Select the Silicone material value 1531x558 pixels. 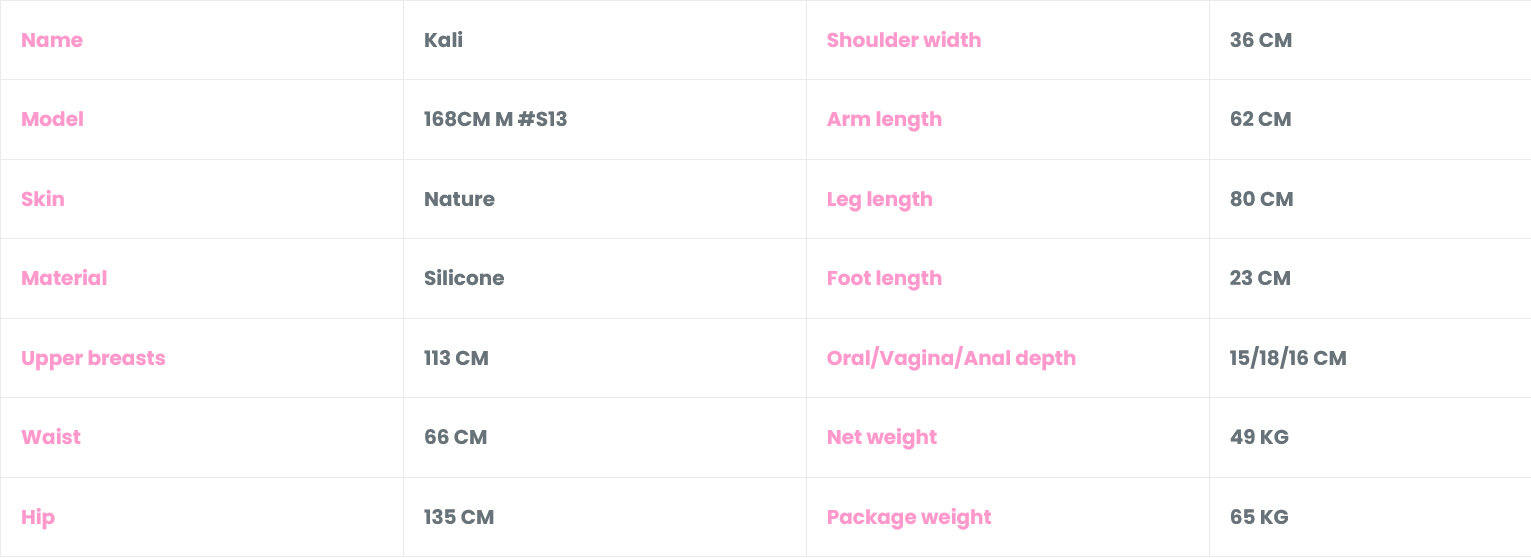point(464,278)
